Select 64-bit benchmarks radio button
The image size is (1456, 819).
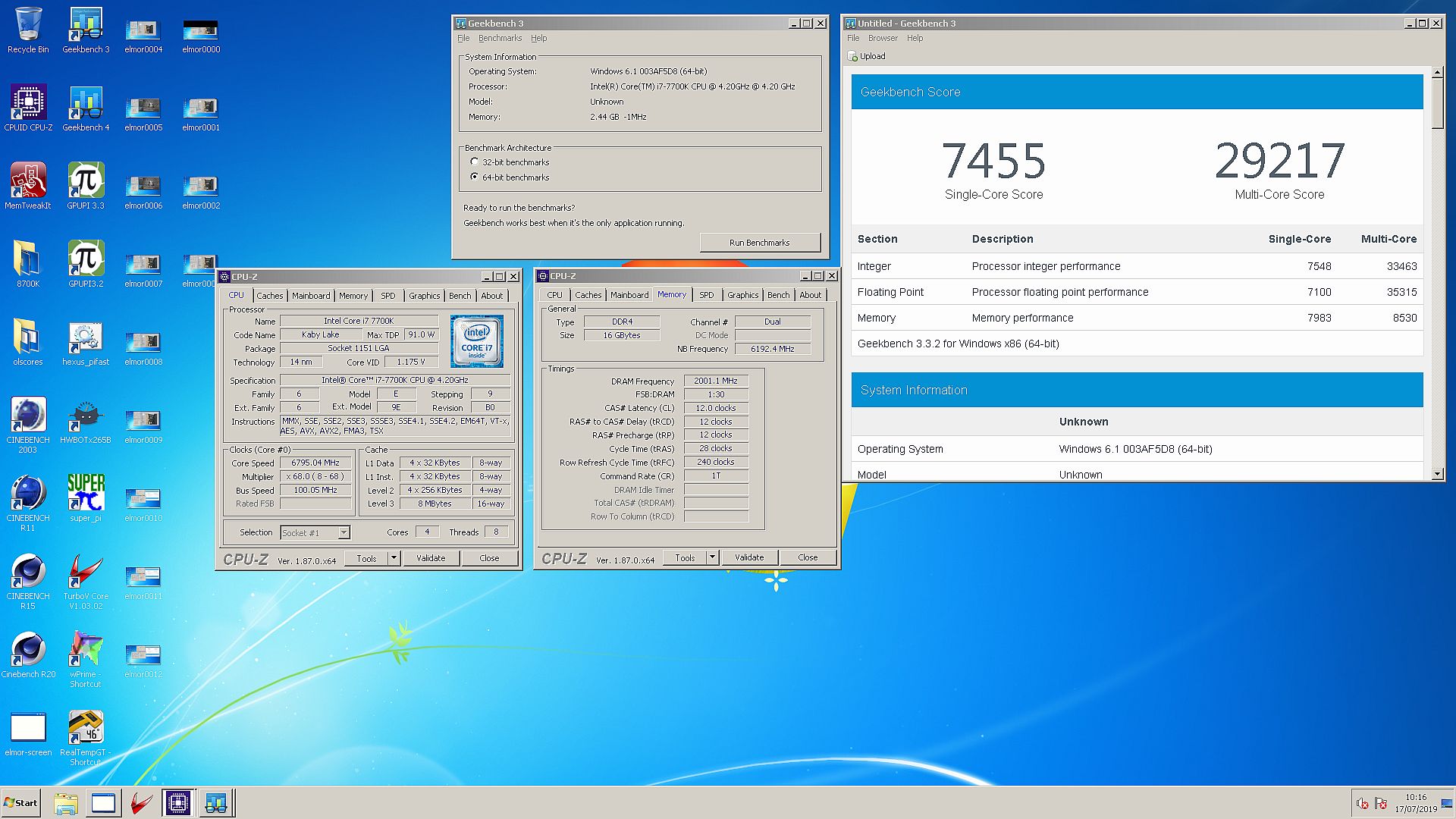click(x=475, y=177)
